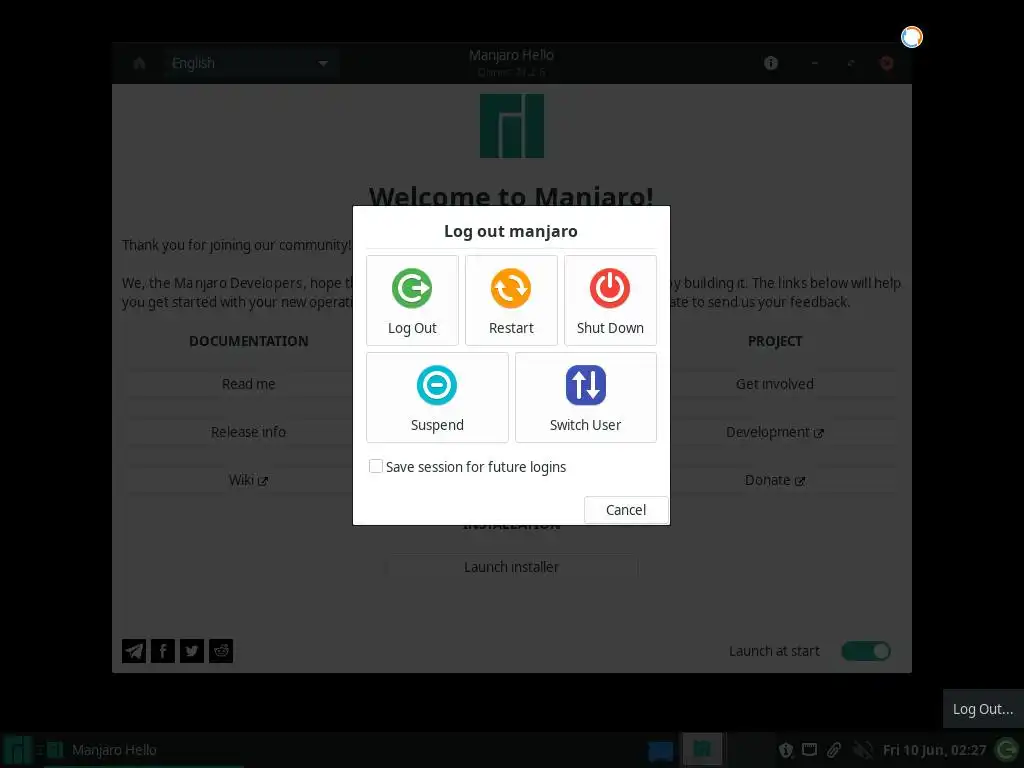Open the Reddit social icon
The width and height of the screenshot is (1024, 768).
(x=221, y=651)
